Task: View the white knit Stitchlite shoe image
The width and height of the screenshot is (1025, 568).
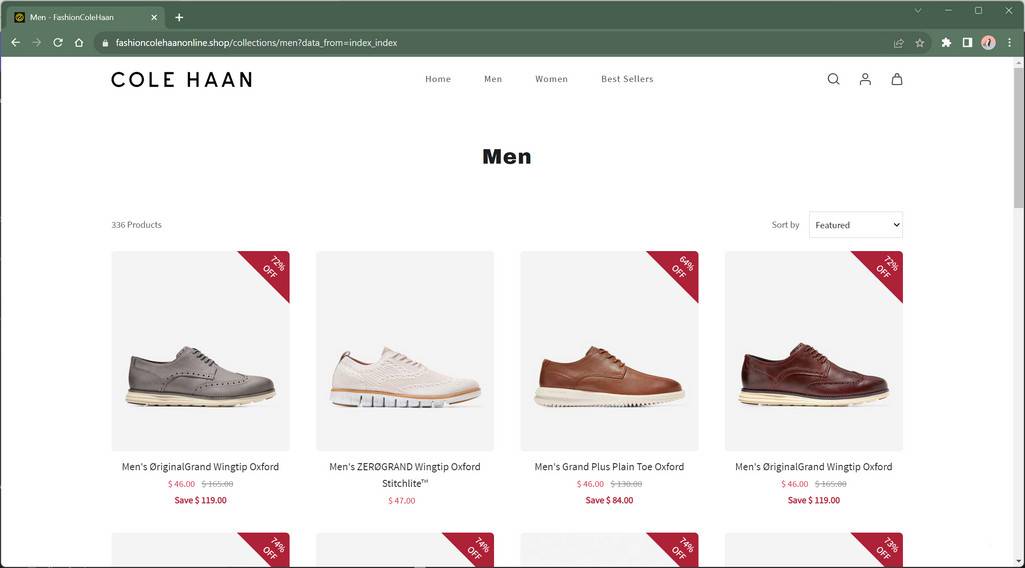Action: pos(405,351)
